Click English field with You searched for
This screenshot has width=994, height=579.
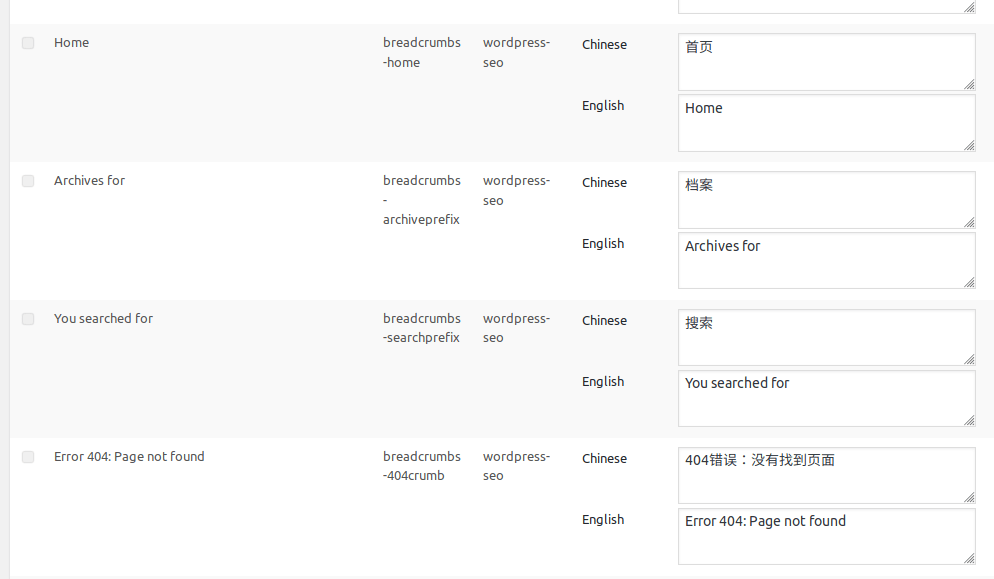(x=827, y=398)
